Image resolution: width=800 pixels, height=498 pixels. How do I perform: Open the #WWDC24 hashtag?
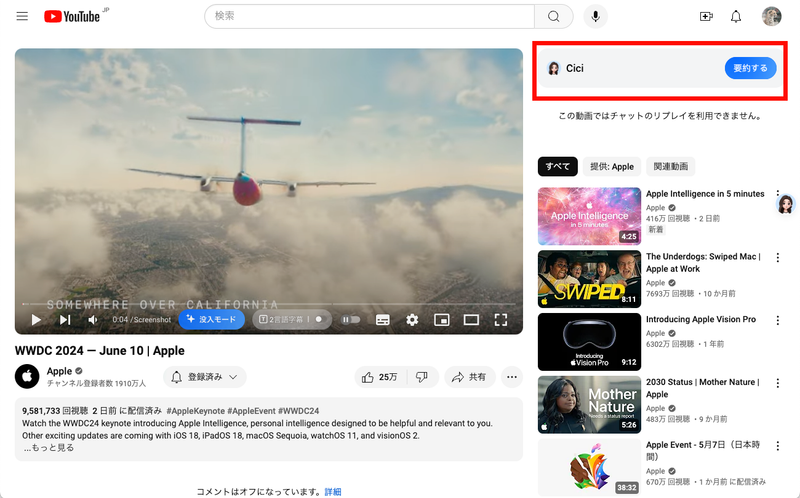(x=298, y=411)
